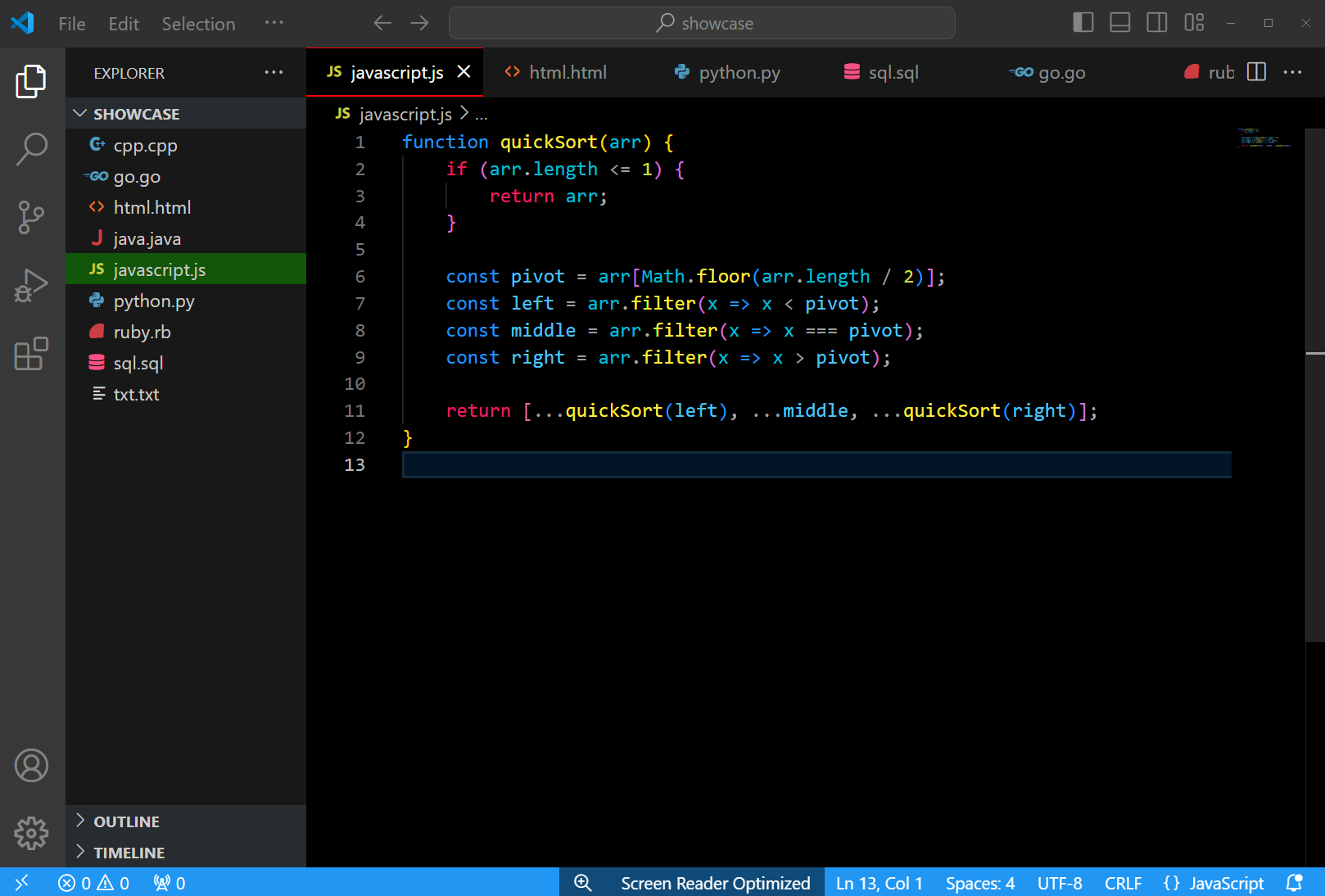This screenshot has width=1325, height=896.
Task: Open the Explorer view in activity bar
Action: pos(31,81)
